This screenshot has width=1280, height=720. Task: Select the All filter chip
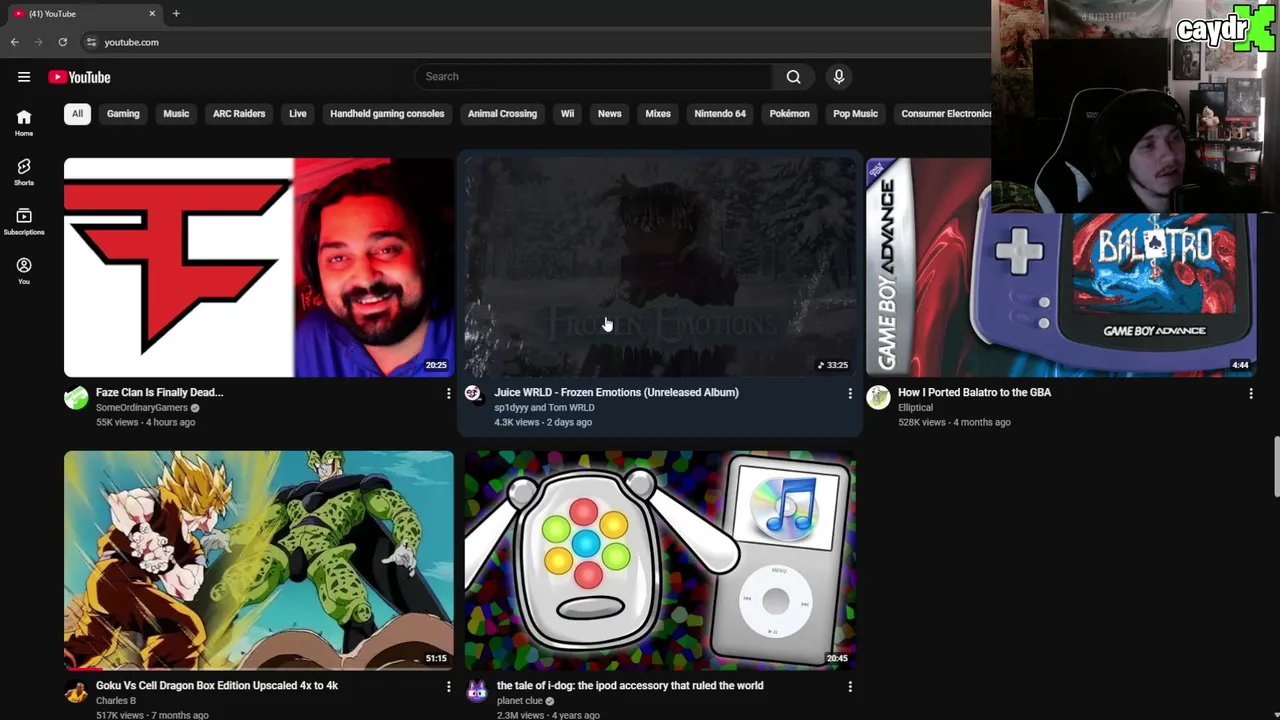(77, 114)
